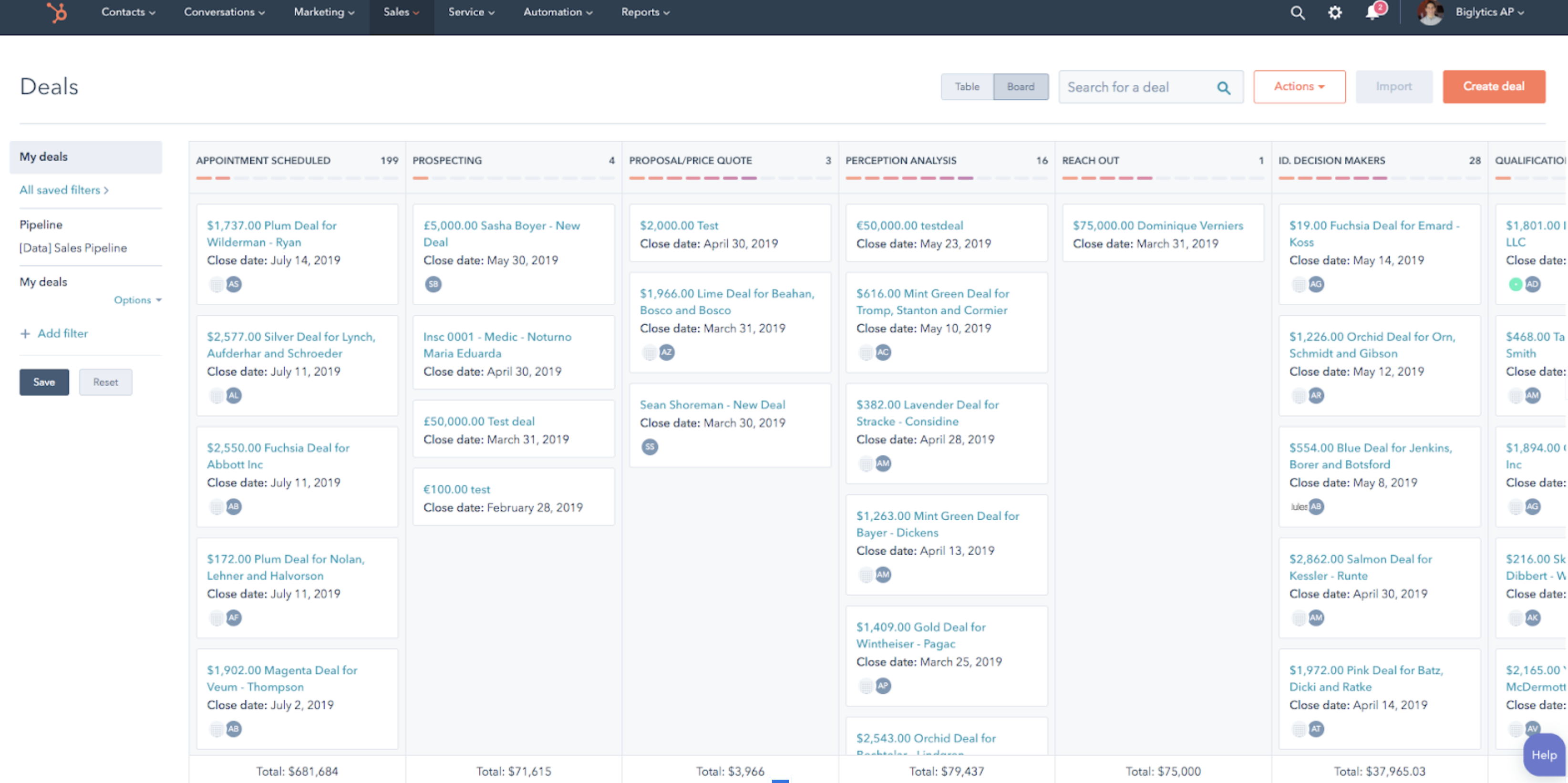Click the HubSpot sprocket logo
Screen dimensions: 1568x783
(57, 12)
